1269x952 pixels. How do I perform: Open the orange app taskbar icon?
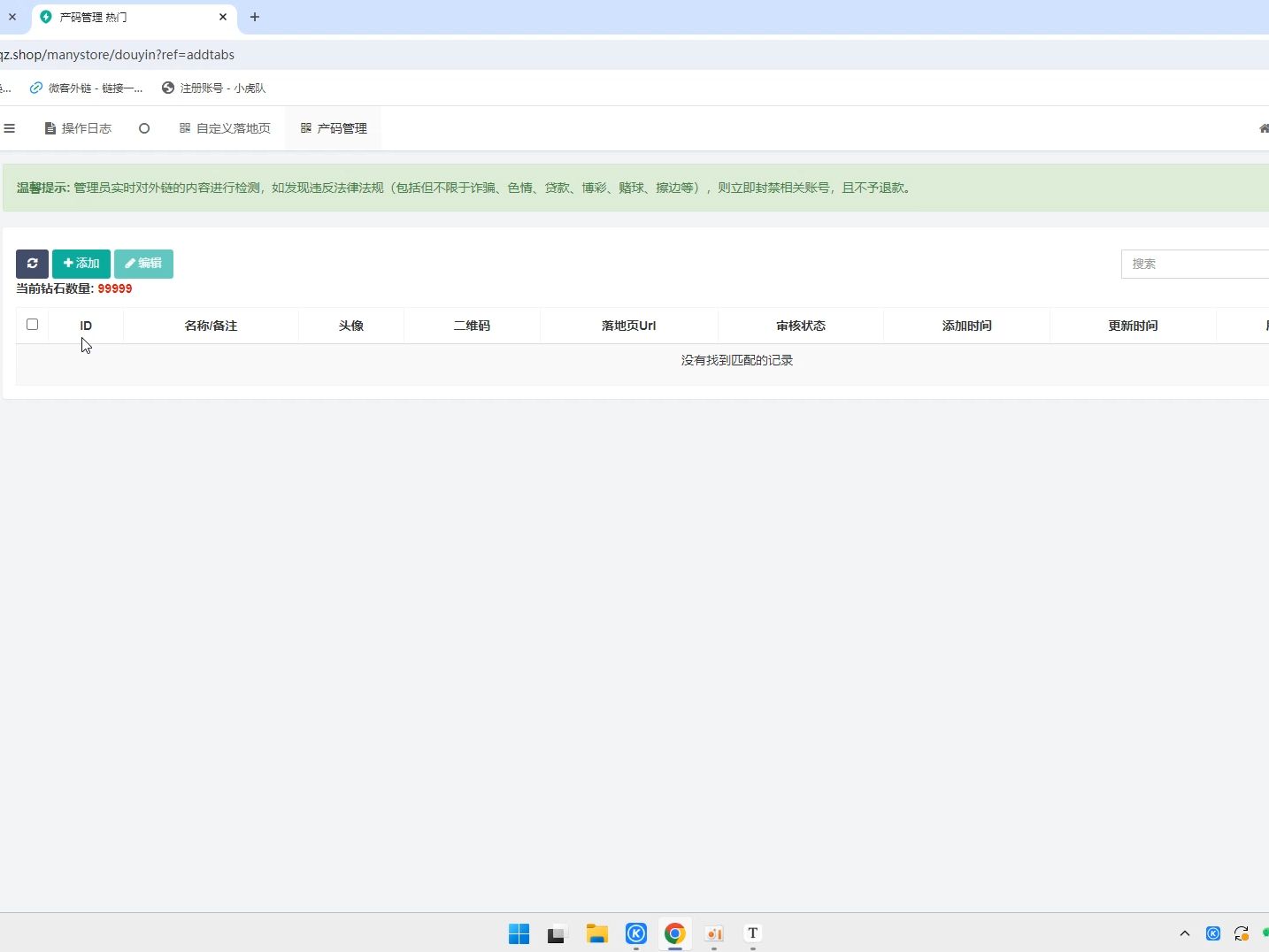point(714,933)
